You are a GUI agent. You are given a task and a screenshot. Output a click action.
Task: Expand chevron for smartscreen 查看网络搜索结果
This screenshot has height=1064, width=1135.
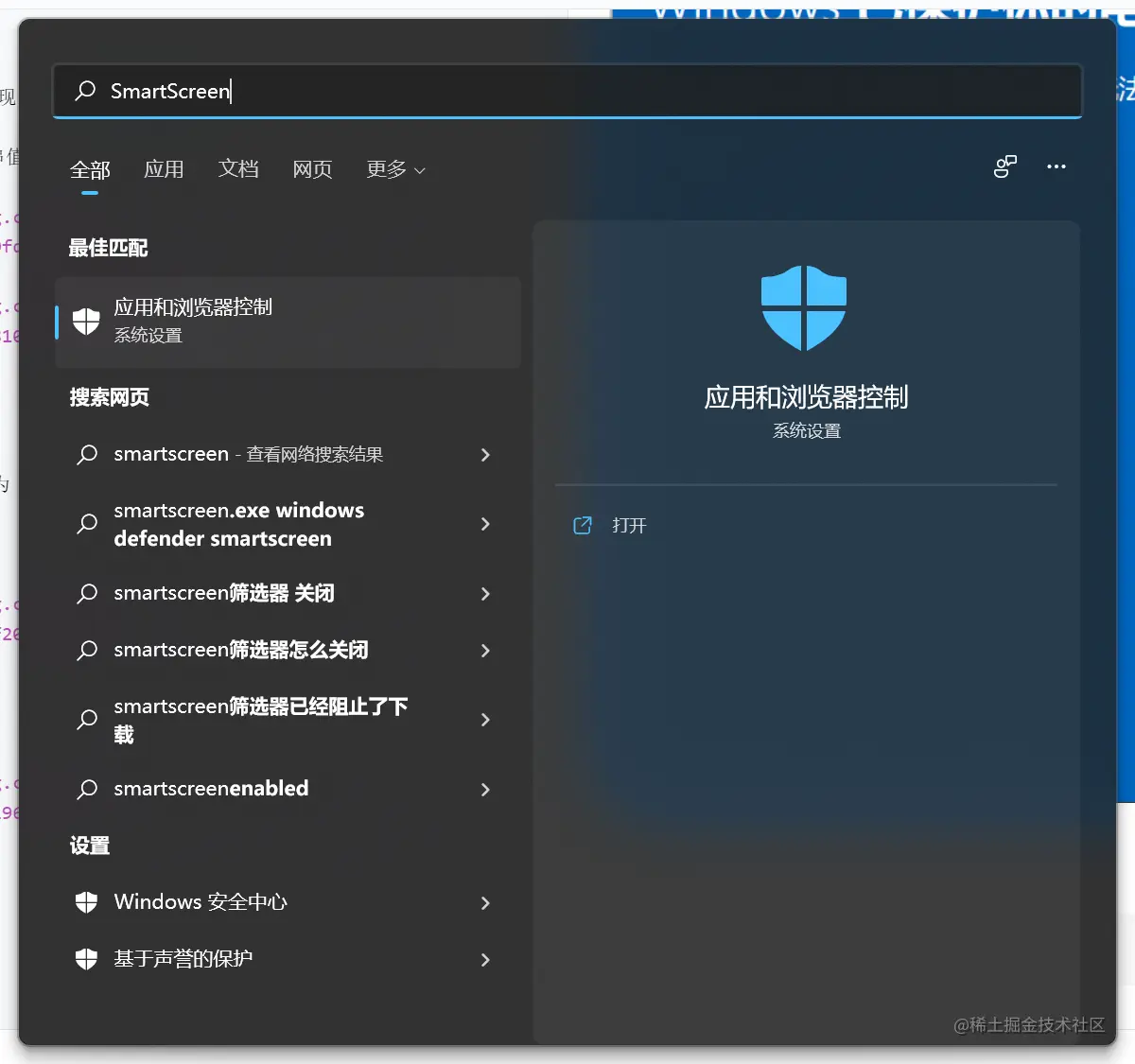point(485,455)
